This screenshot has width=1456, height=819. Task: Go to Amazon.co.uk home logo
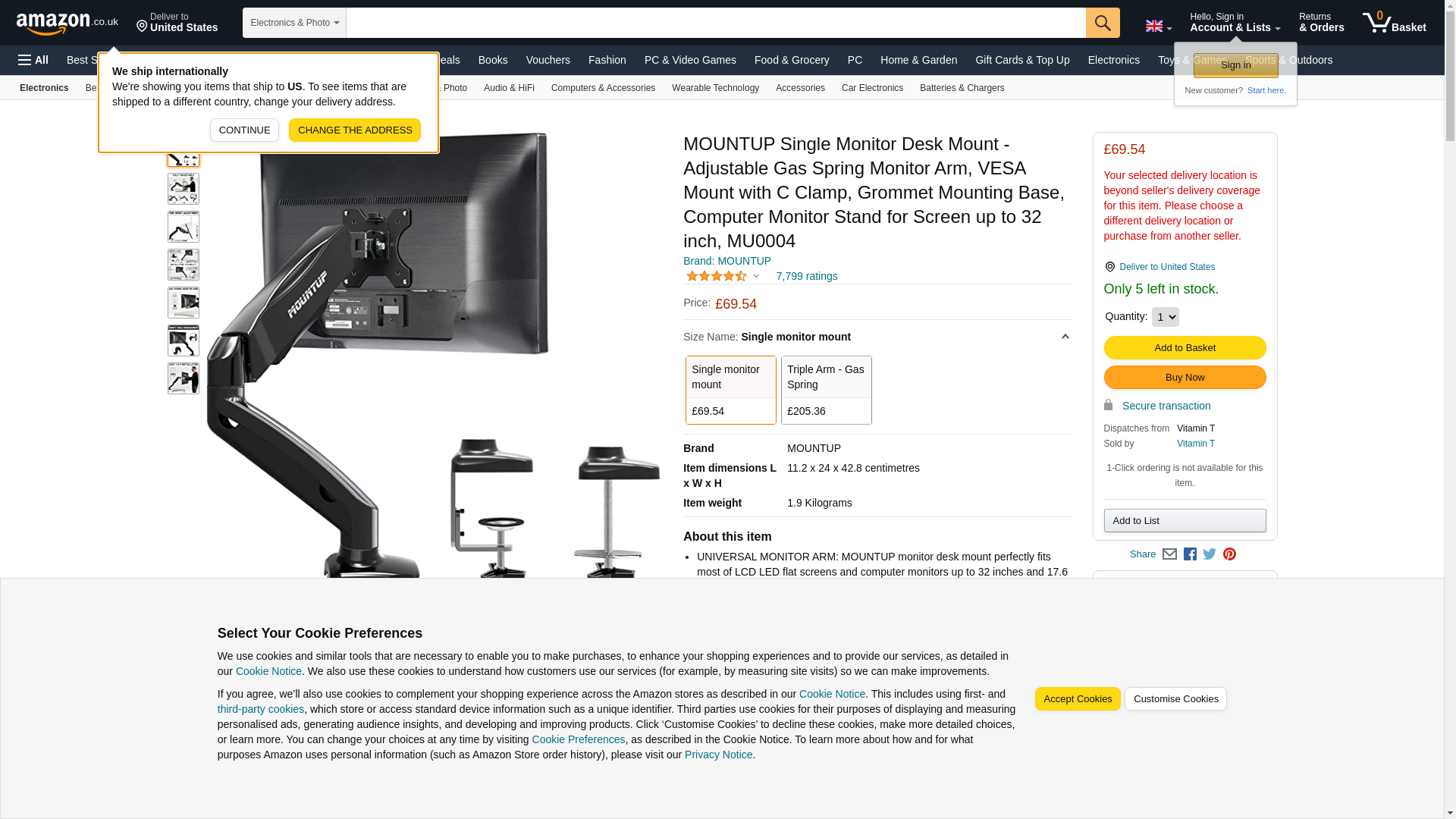point(67,24)
